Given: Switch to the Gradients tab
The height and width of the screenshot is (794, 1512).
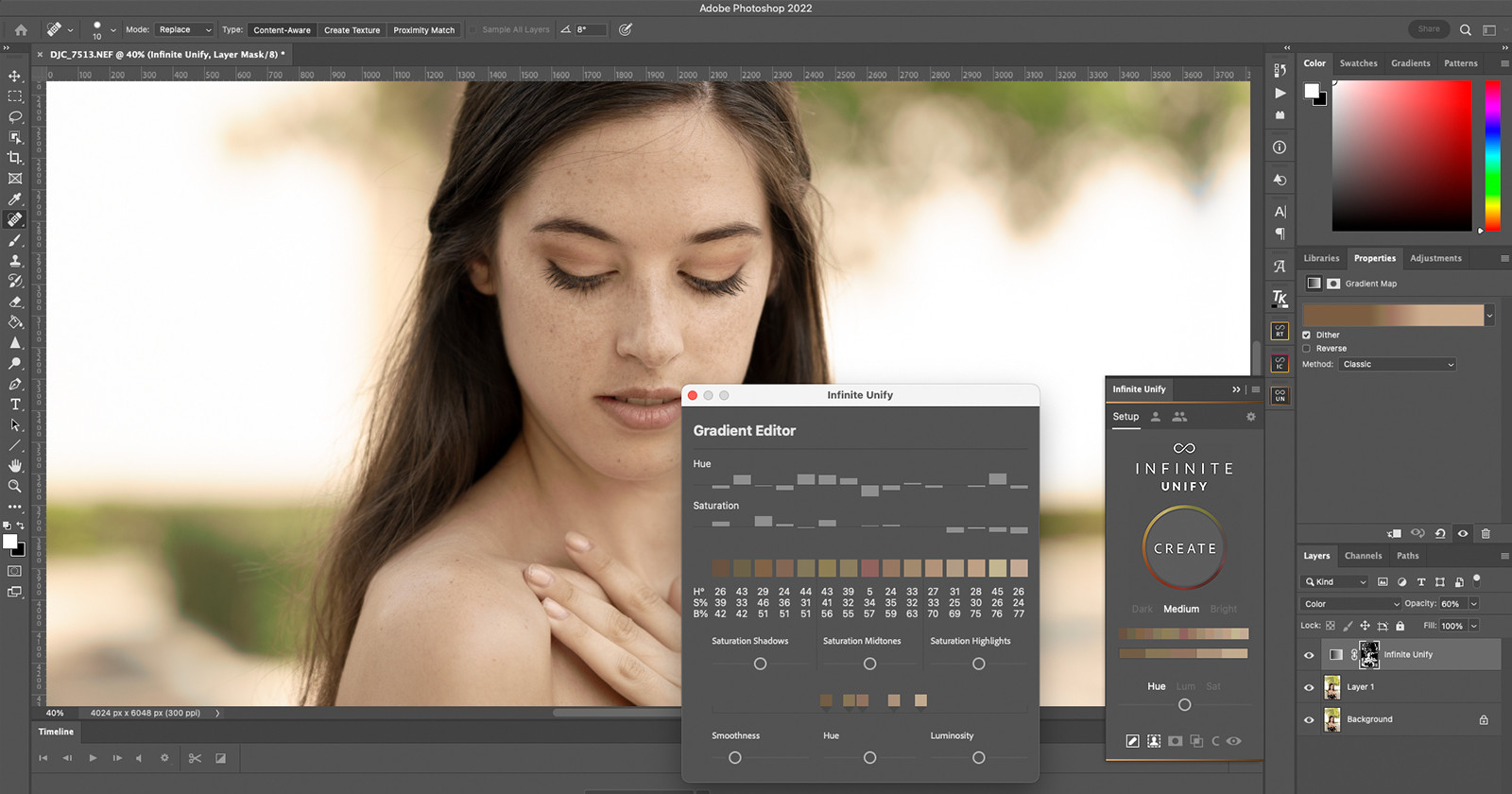Looking at the screenshot, I should (x=1410, y=63).
